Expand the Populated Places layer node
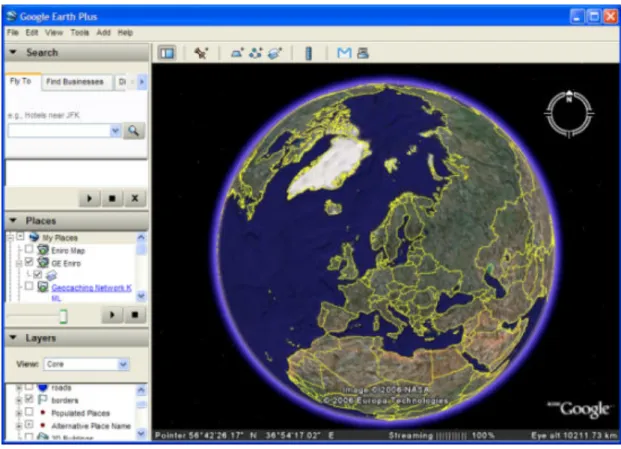The width and height of the screenshot is (621, 449). (x=18, y=413)
